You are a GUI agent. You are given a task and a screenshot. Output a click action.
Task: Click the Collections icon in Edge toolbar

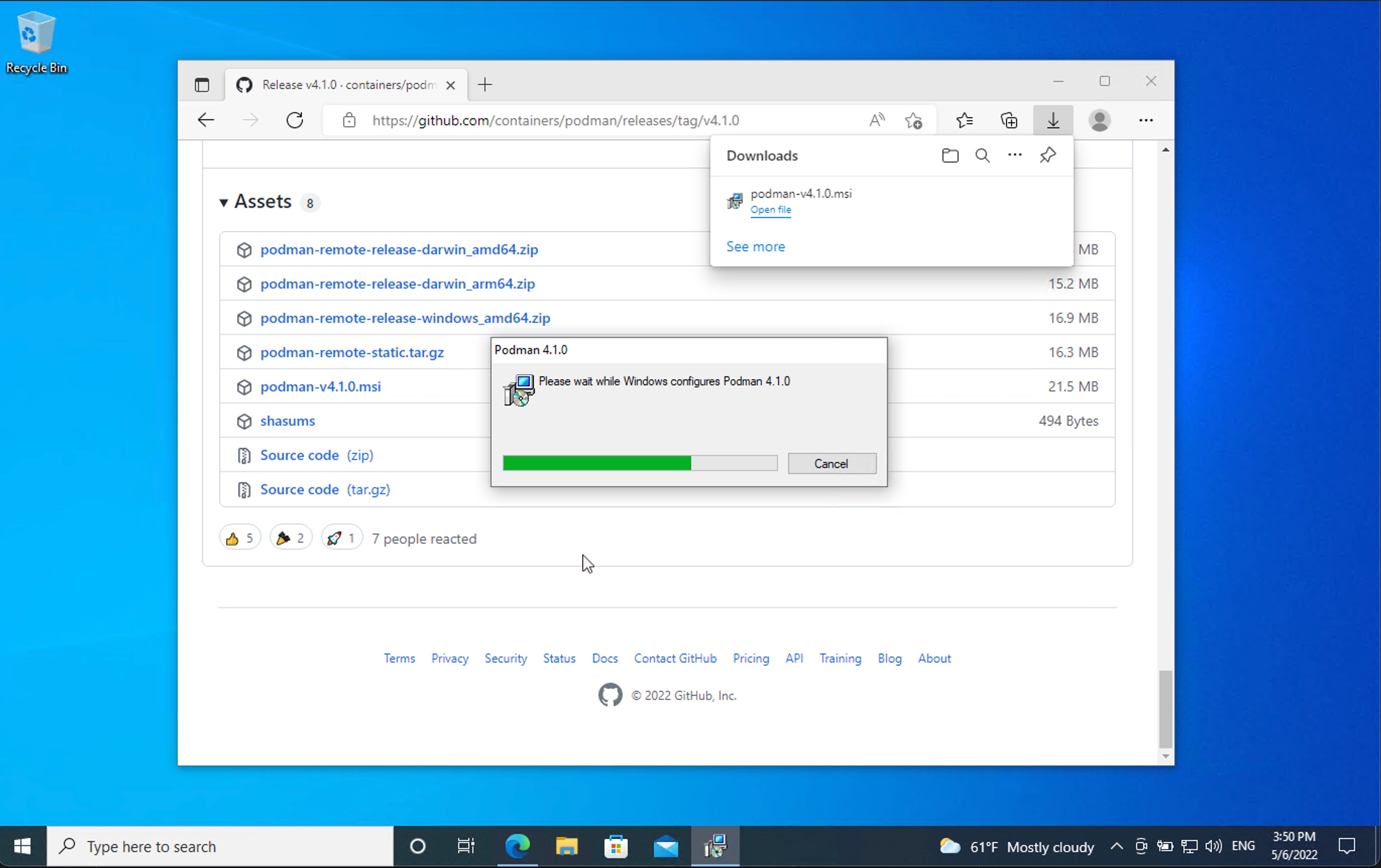click(x=1009, y=120)
